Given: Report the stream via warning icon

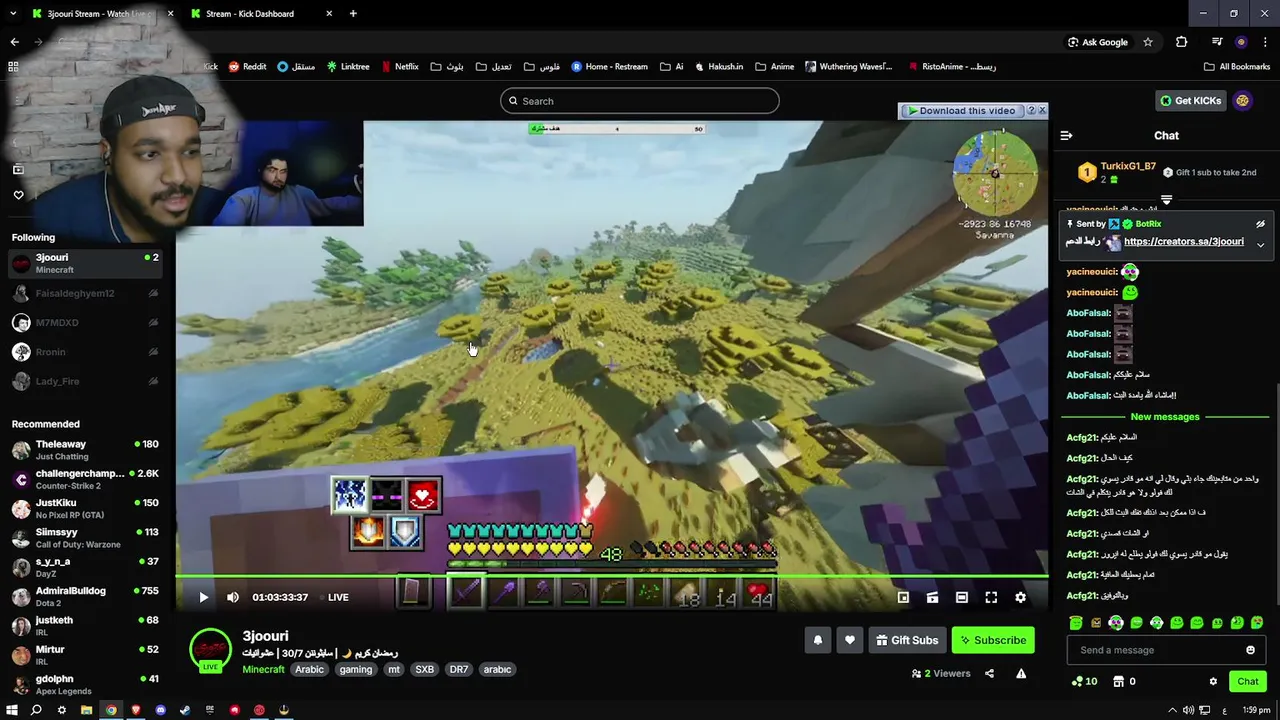Looking at the screenshot, I should 1021,674.
